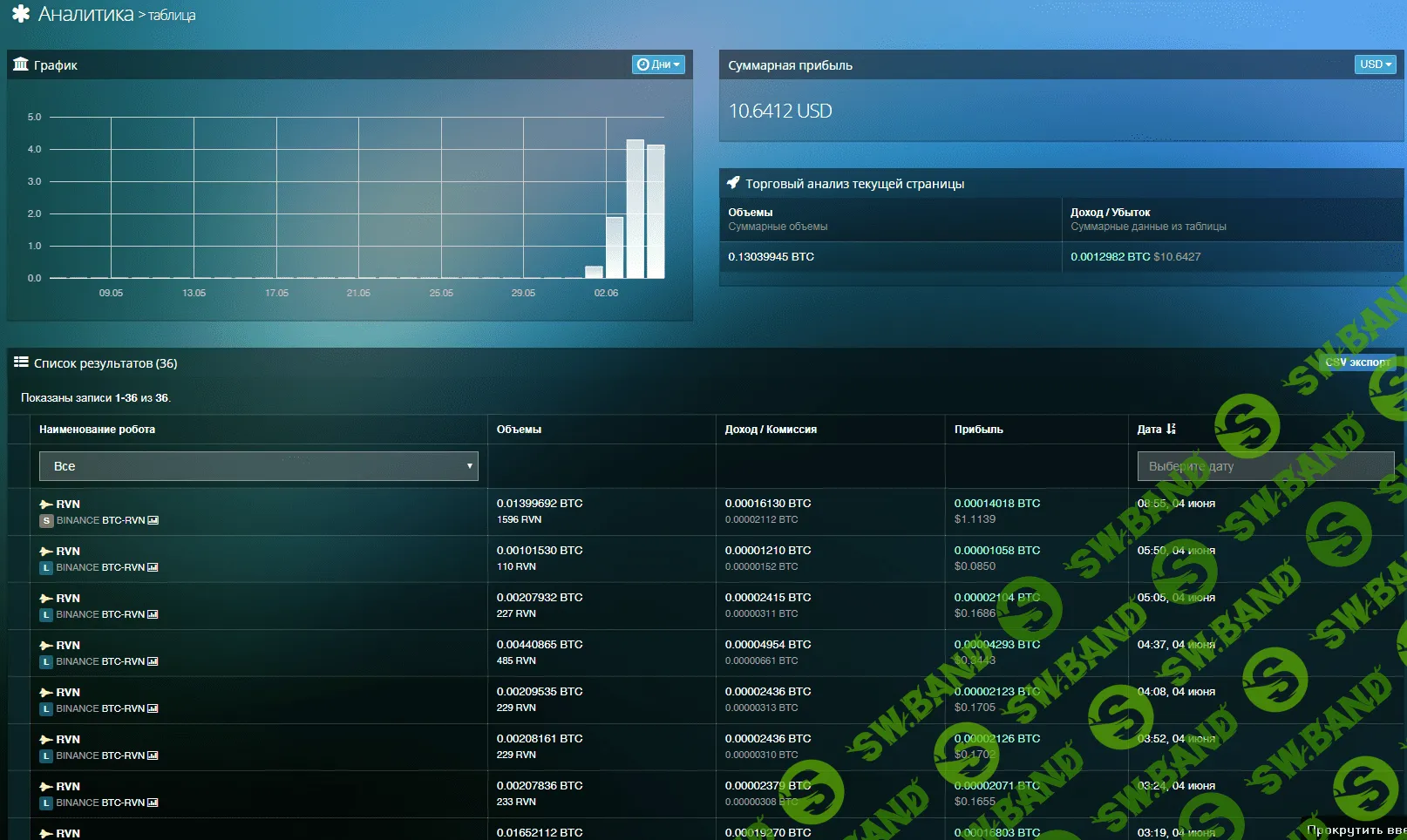Open chart icon in the 0.01399692 BTC row
Viewport: 1407px width, 840px height.
tap(153, 520)
